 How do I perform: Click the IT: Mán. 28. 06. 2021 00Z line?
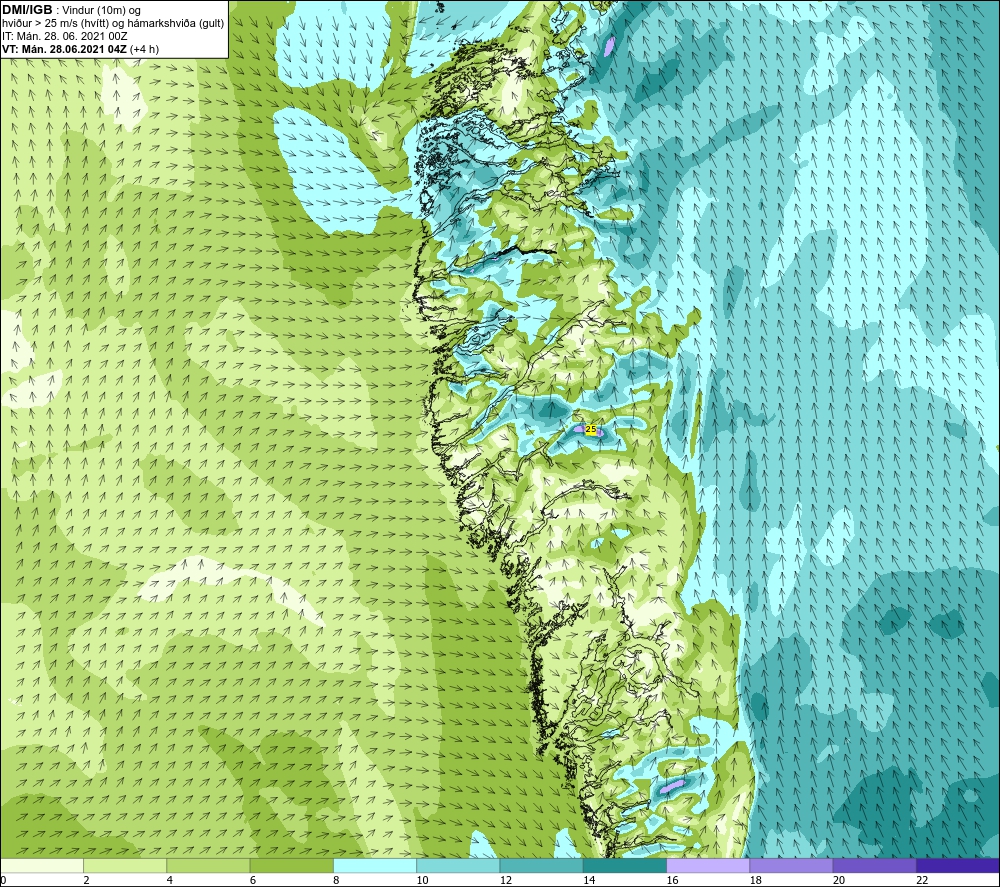click(64, 36)
